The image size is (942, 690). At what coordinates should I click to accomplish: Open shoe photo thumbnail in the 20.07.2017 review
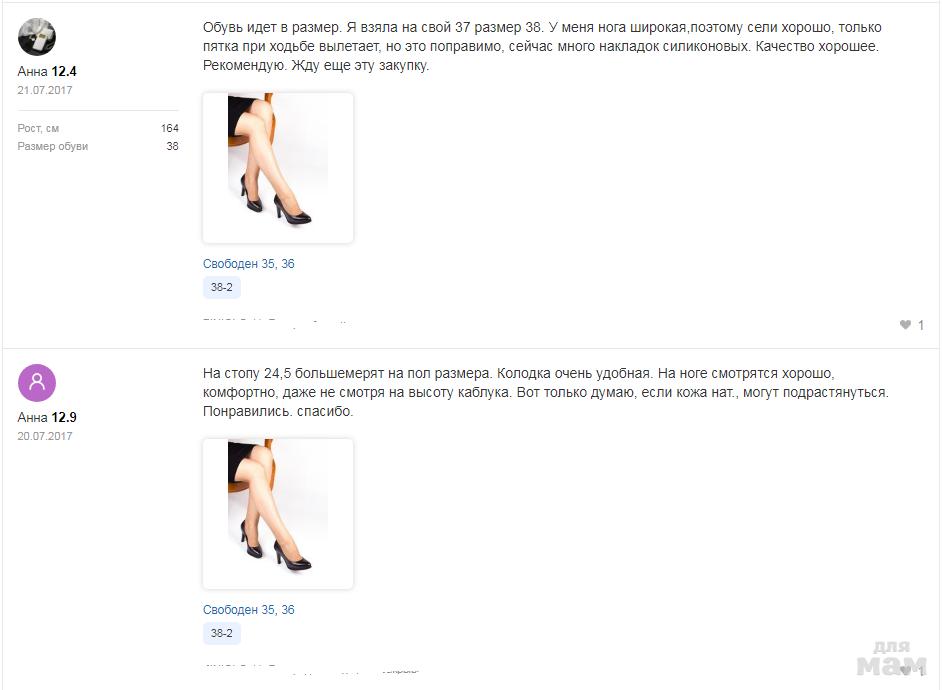point(278,513)
